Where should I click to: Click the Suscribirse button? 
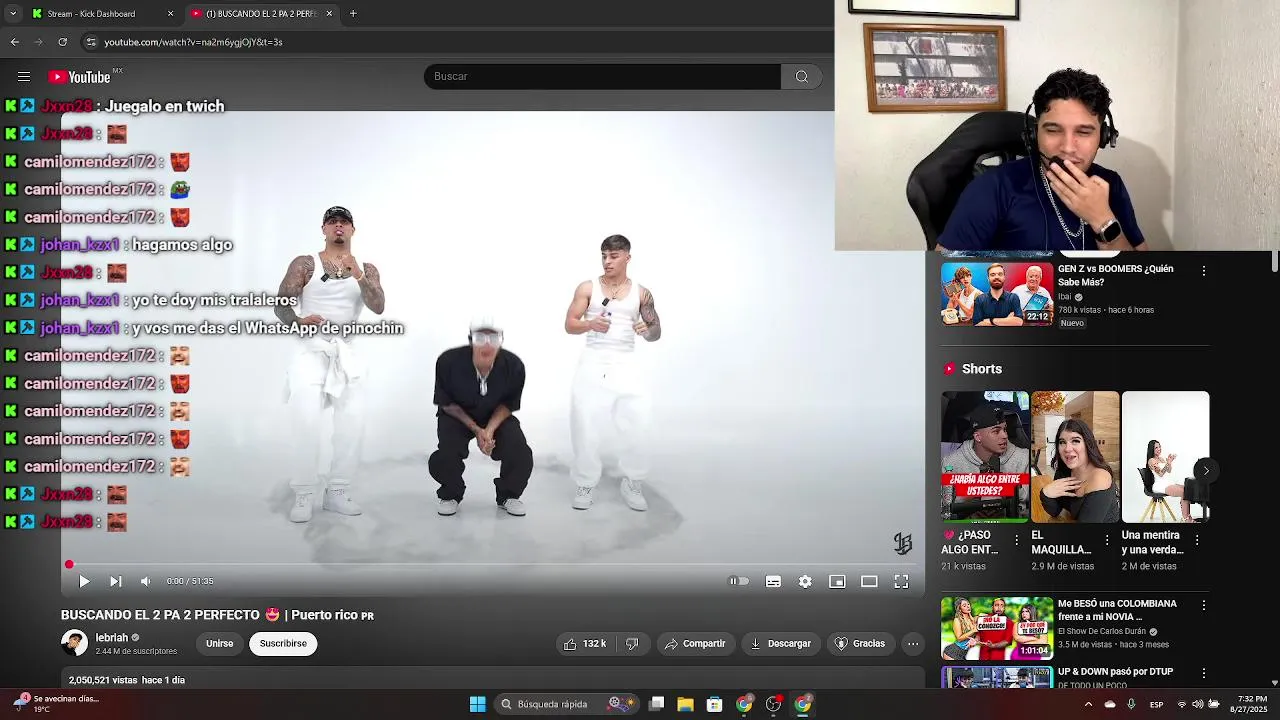[x=283, y=644]
